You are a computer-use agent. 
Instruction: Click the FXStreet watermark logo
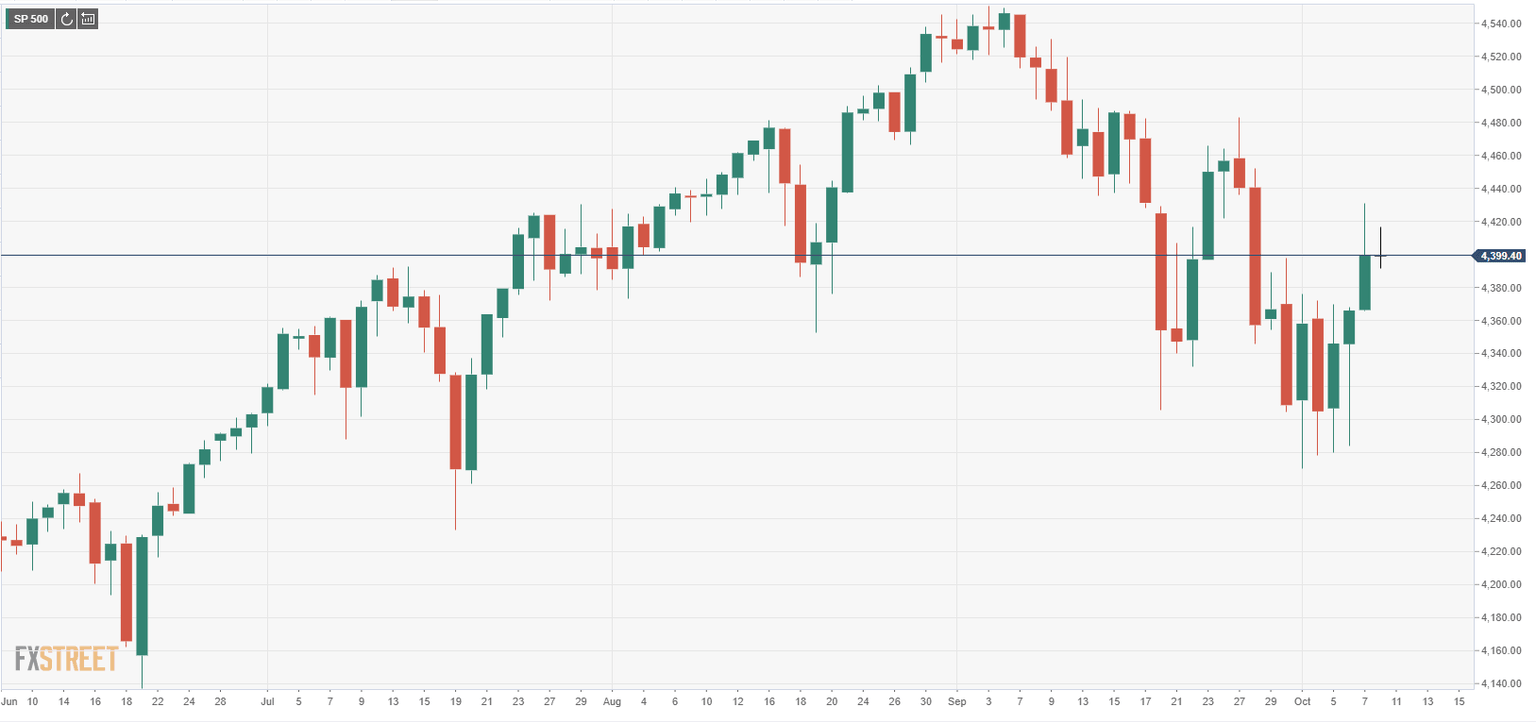pyautogui.click(x=67, y=659)
